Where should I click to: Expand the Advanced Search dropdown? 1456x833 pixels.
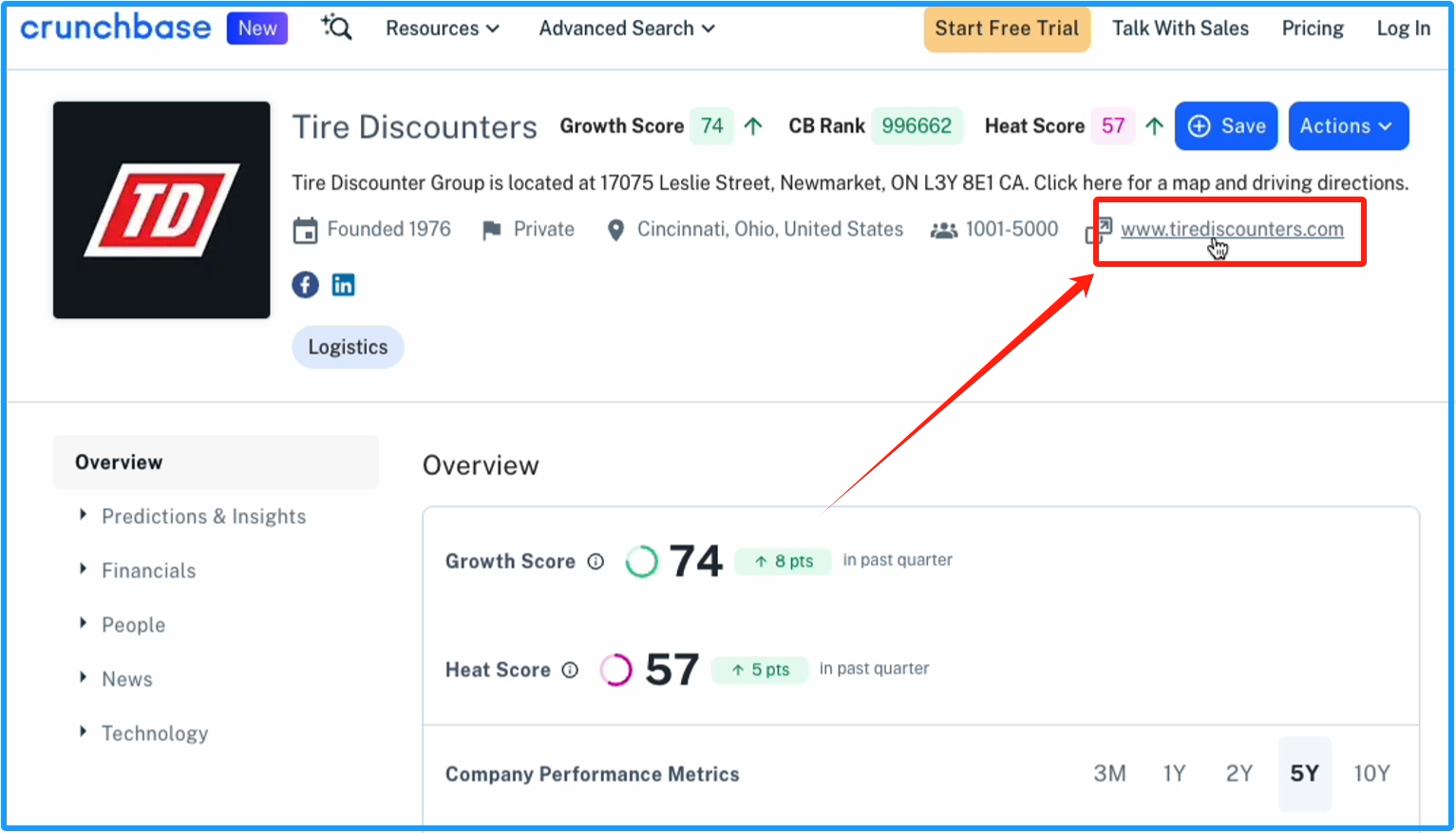627,28
